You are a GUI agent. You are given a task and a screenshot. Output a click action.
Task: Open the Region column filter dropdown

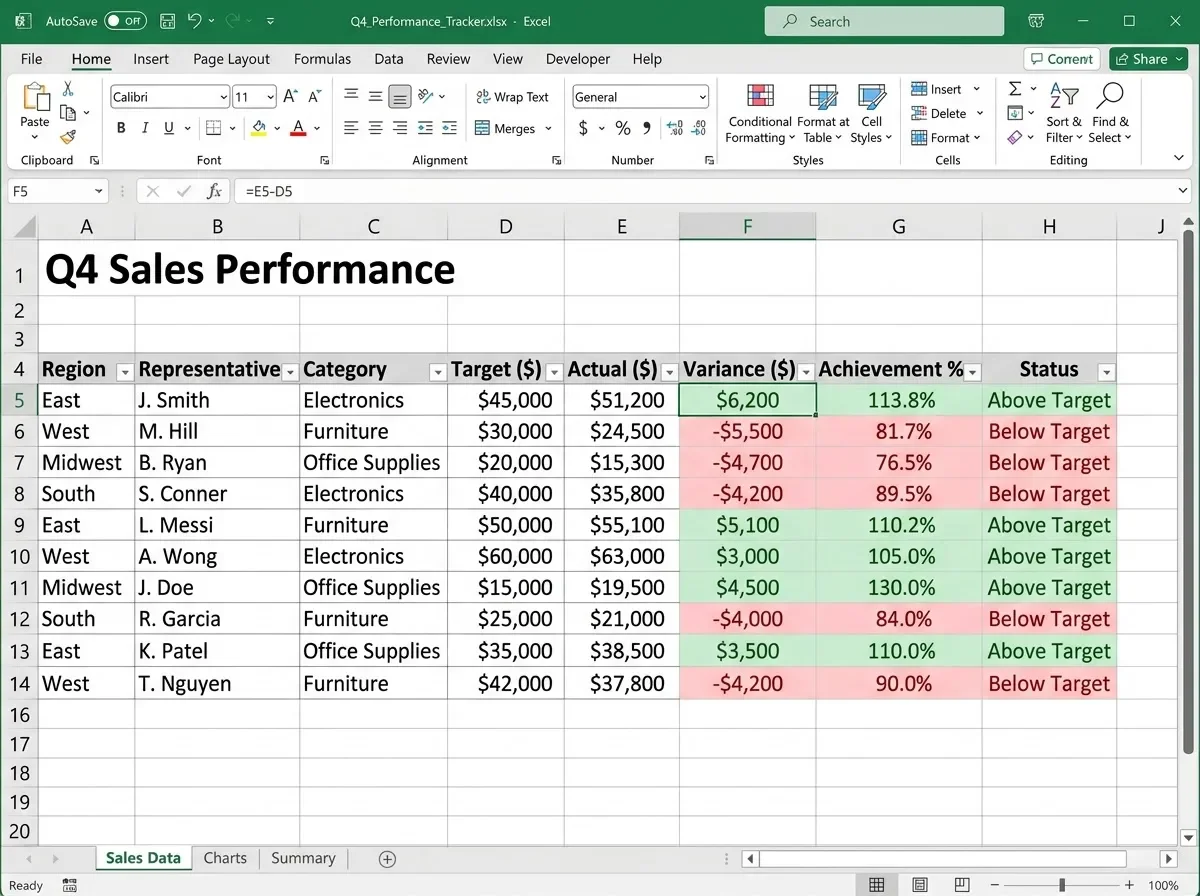(125, 372)
